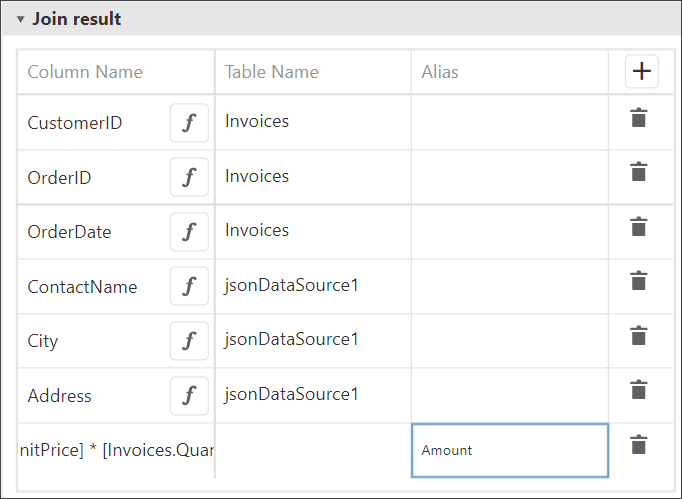Open expression editor for Address
682x499 pixels.
pyautogui.click(x=189, y=396)
